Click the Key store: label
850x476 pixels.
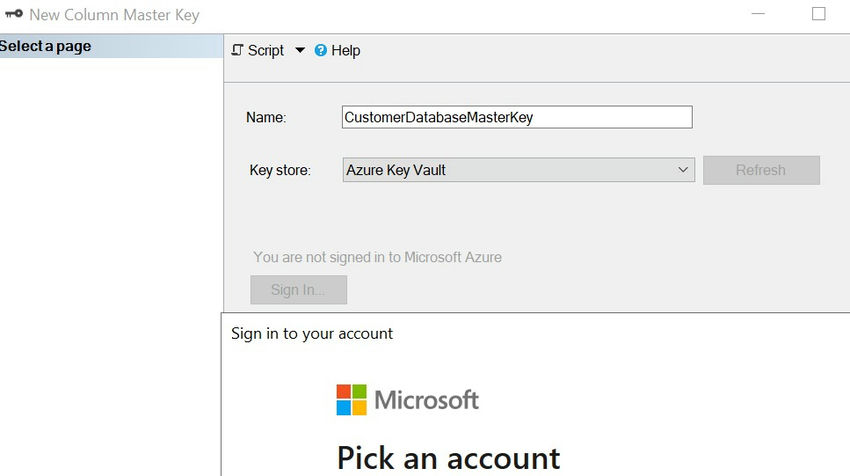point(280,170)
